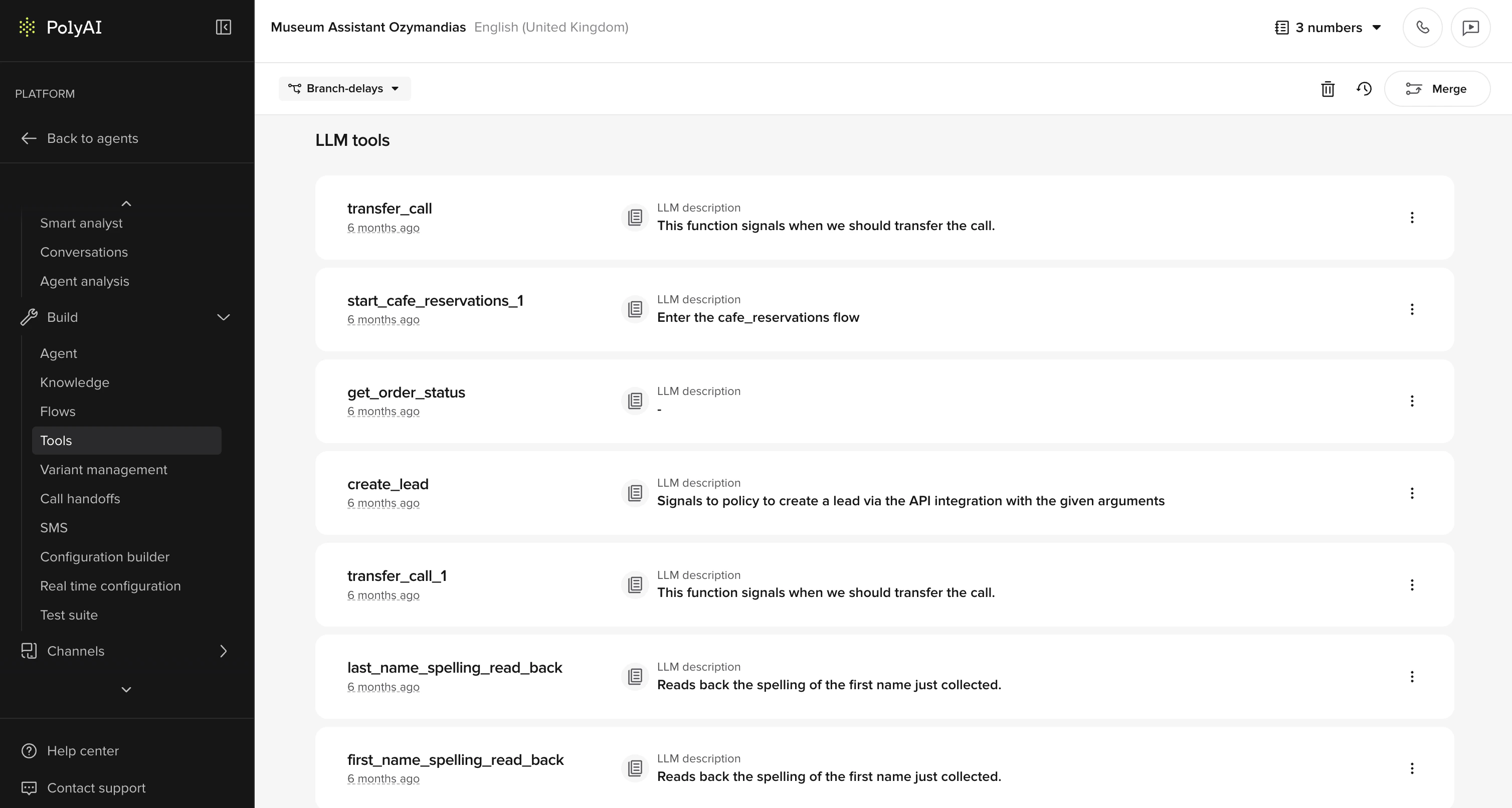Screen dimensions: 1512x808
Task: Open the kebab menu for transfer_call
Action: tap(1412, 217)
